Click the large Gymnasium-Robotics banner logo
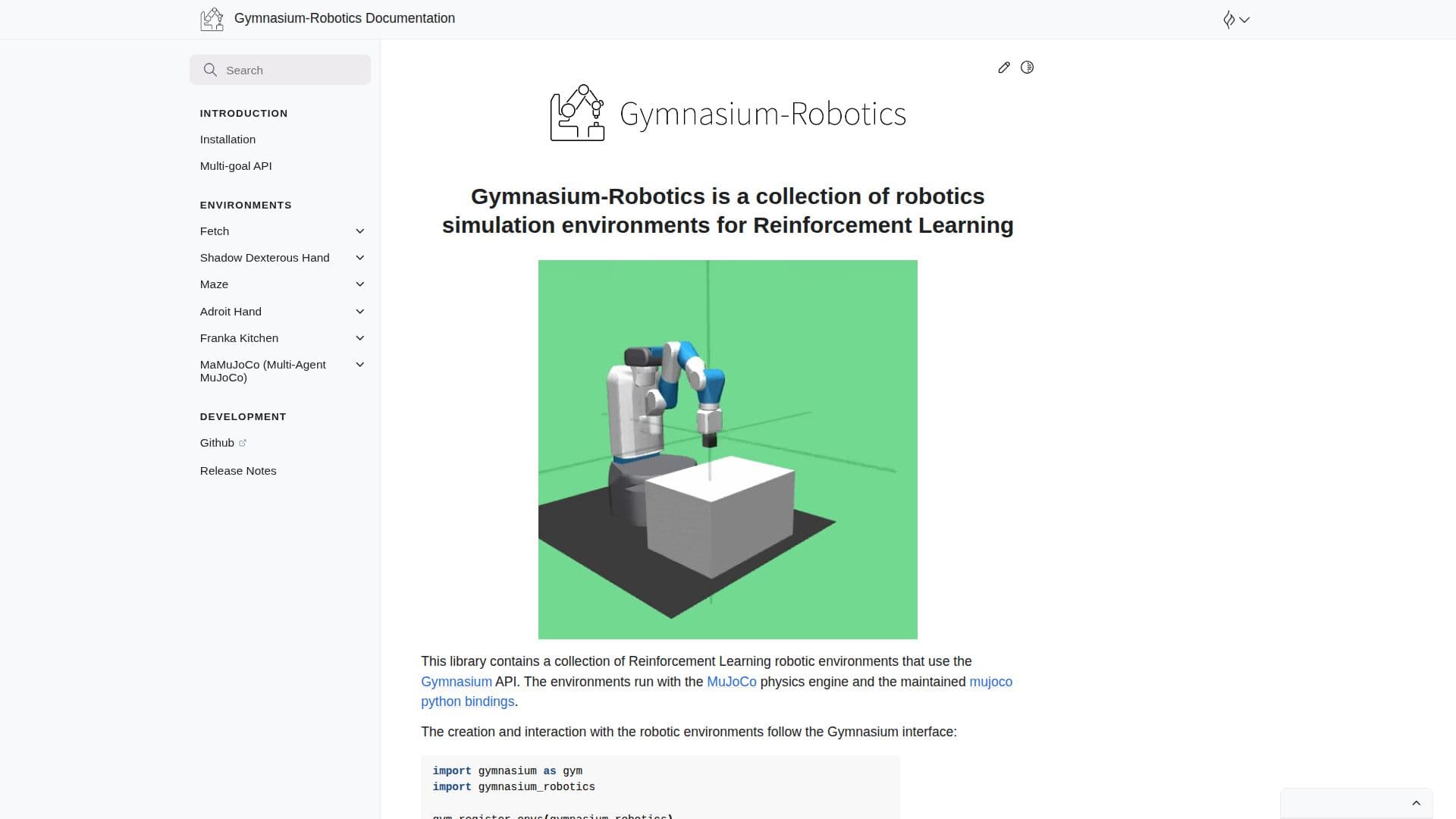This screenshot has width=1456, height=819. (728, 113)
